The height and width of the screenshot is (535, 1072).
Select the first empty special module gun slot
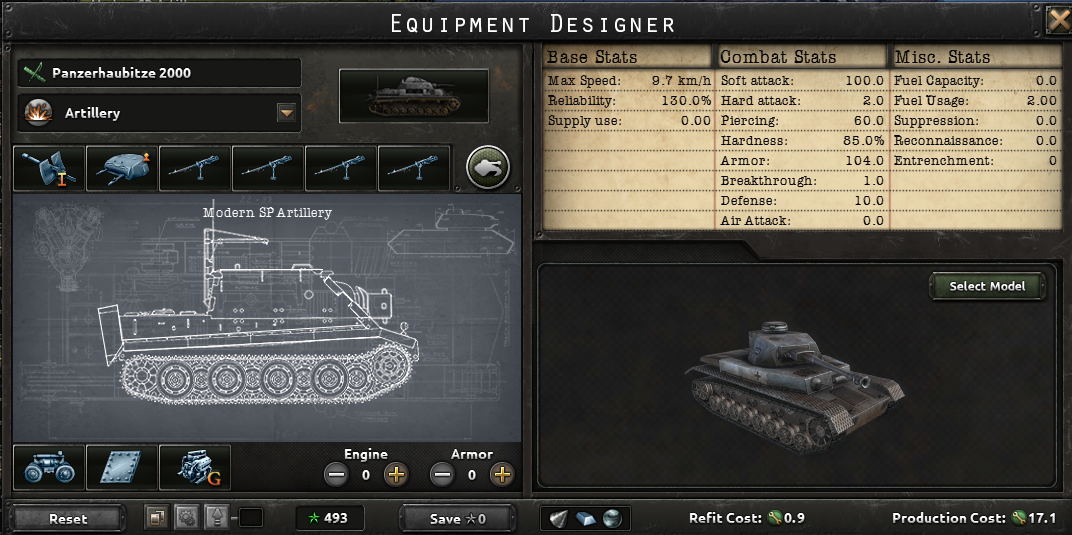[x=195, y=168]
